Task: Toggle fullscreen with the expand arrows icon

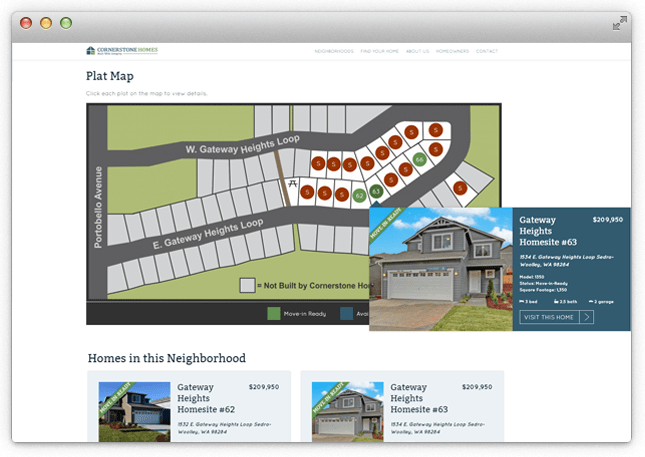Action: [619, 23]
